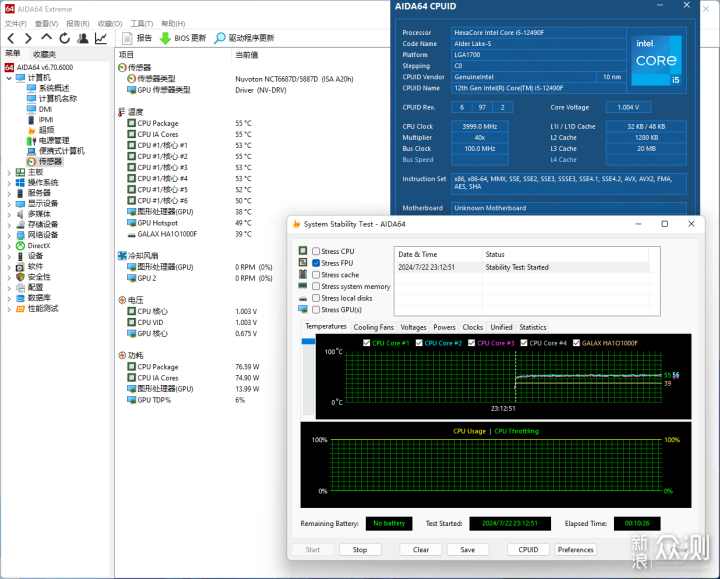The image size is (720, 579).
Task: Open the 文件(F) menu
Action: 16,23
